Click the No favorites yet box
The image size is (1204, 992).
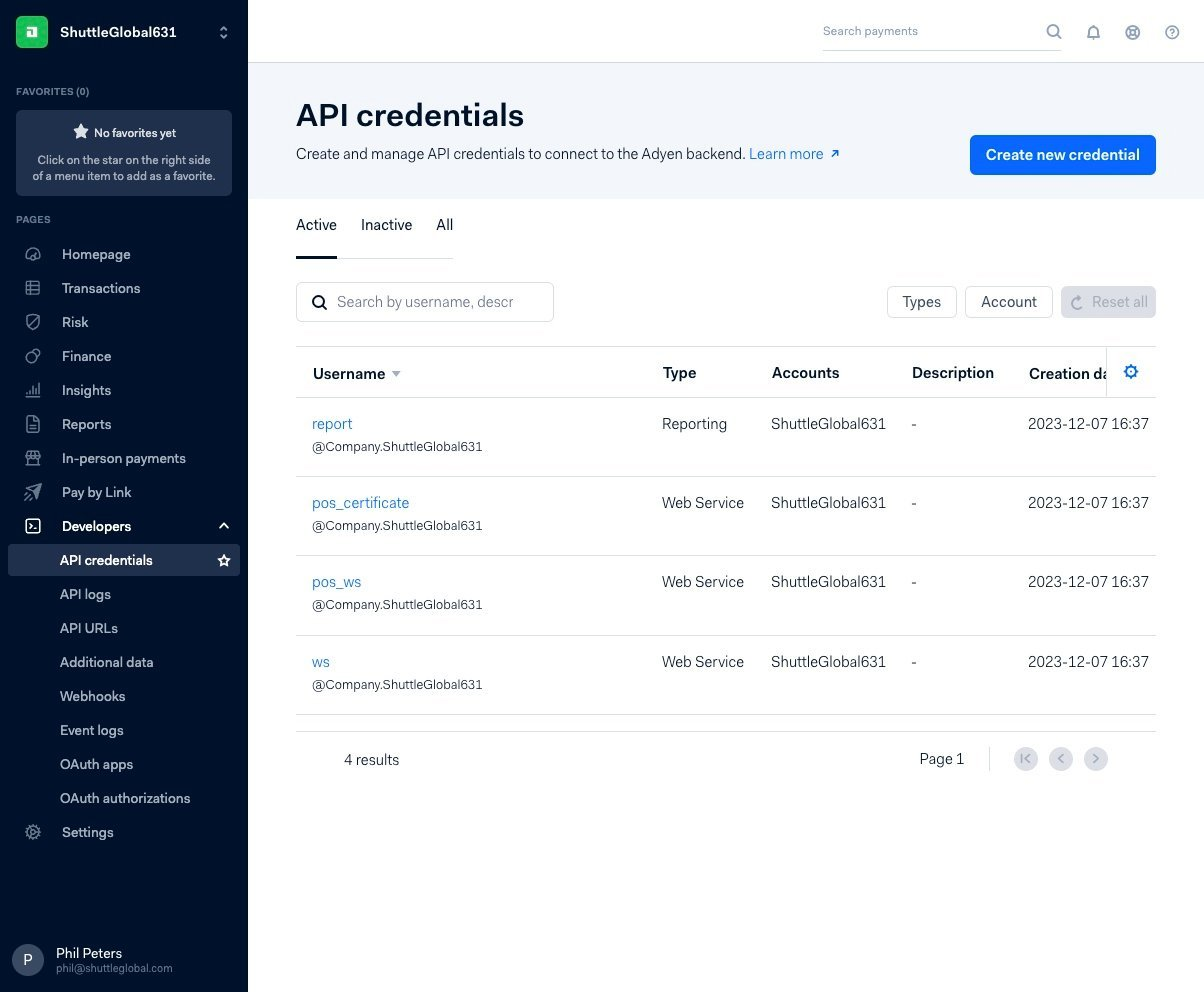124,153
